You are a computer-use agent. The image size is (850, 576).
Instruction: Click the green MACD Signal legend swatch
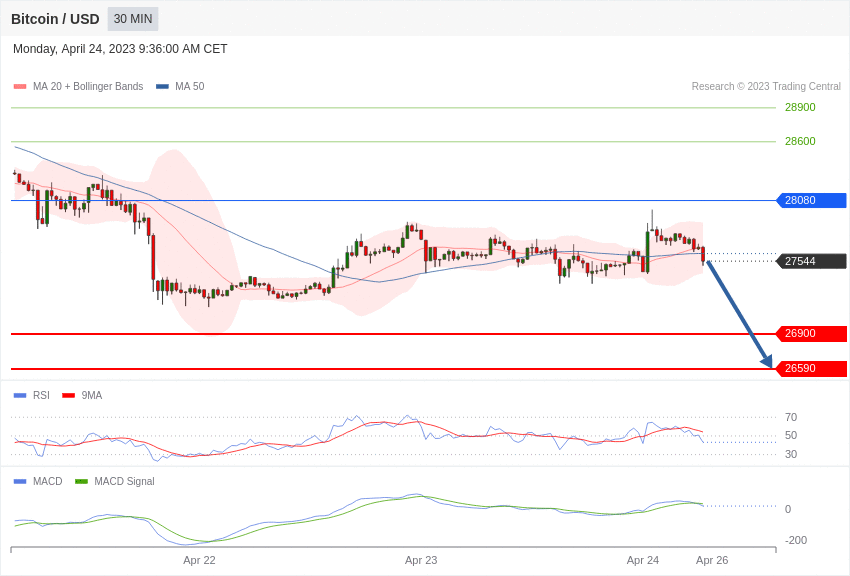pyautogui.click(x=81, y=481)
